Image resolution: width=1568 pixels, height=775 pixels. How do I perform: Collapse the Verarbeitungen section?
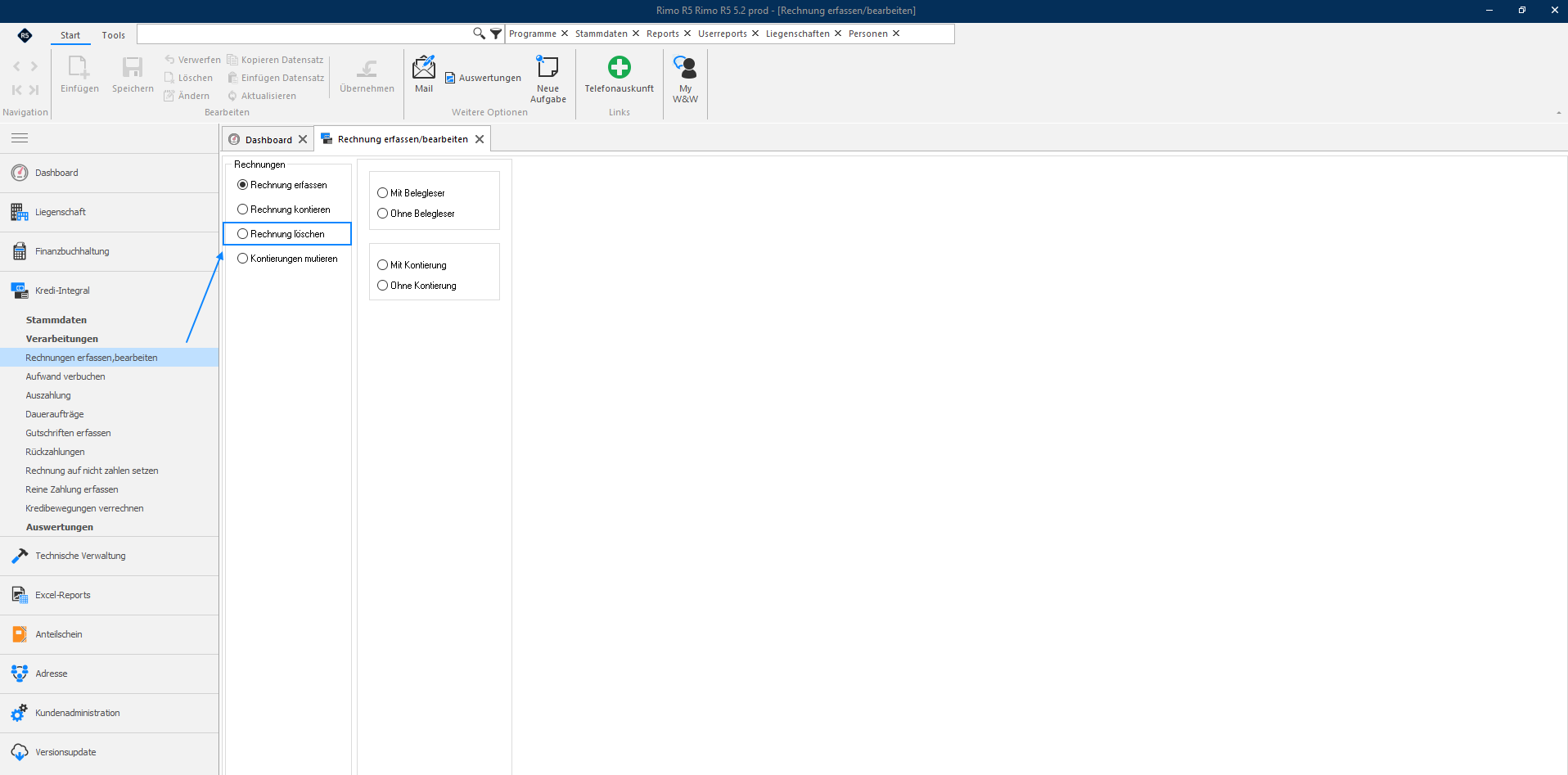pyautogui.click(x=62, y=339)
